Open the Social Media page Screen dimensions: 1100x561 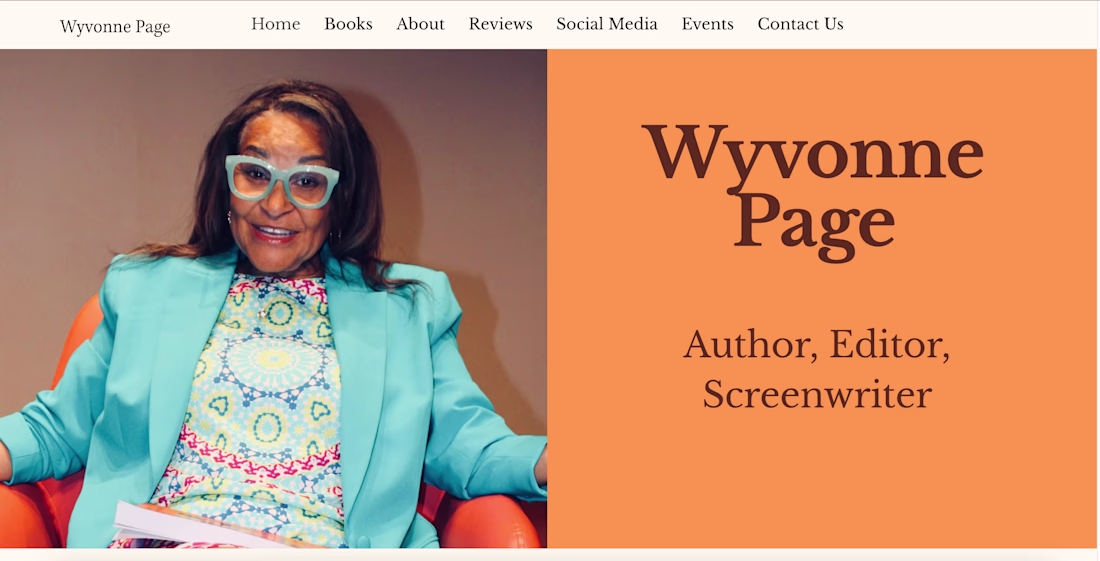(607, 25)
